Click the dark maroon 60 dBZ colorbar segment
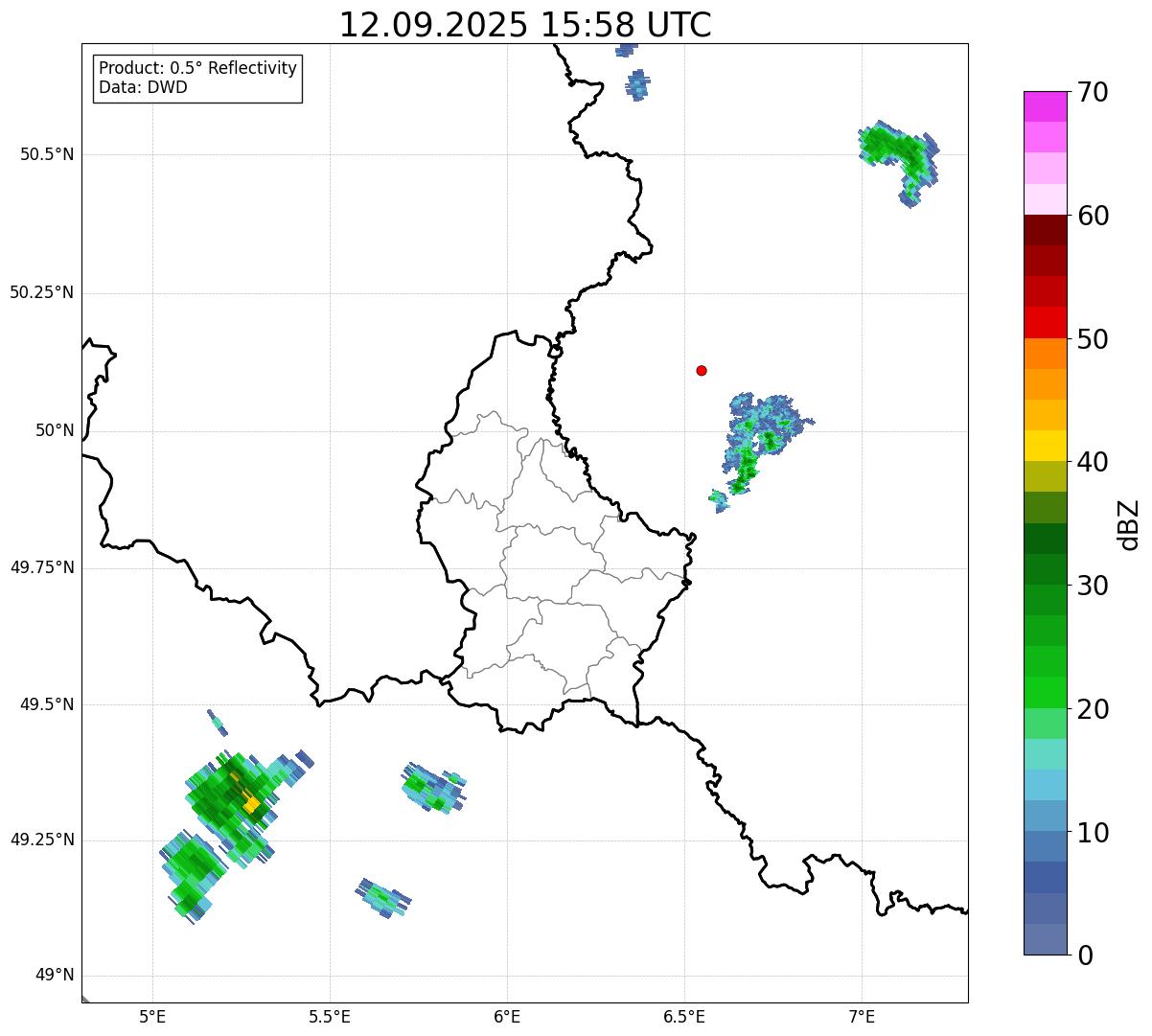 1045,230
